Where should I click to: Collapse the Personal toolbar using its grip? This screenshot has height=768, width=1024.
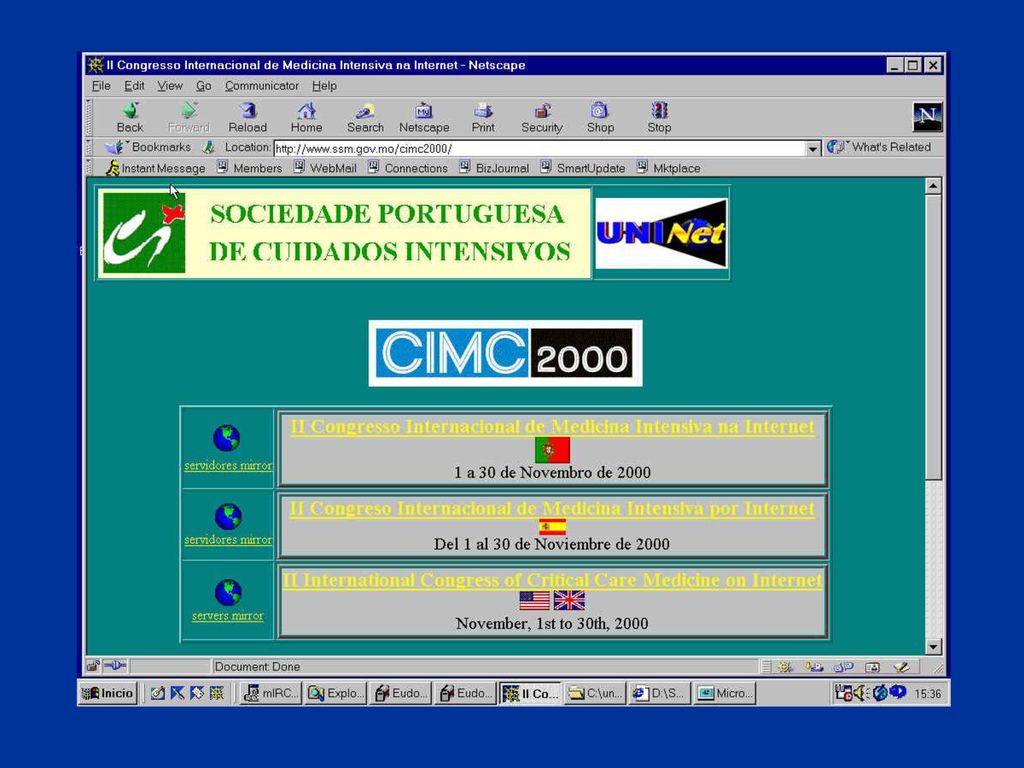[x=89, y=168]
